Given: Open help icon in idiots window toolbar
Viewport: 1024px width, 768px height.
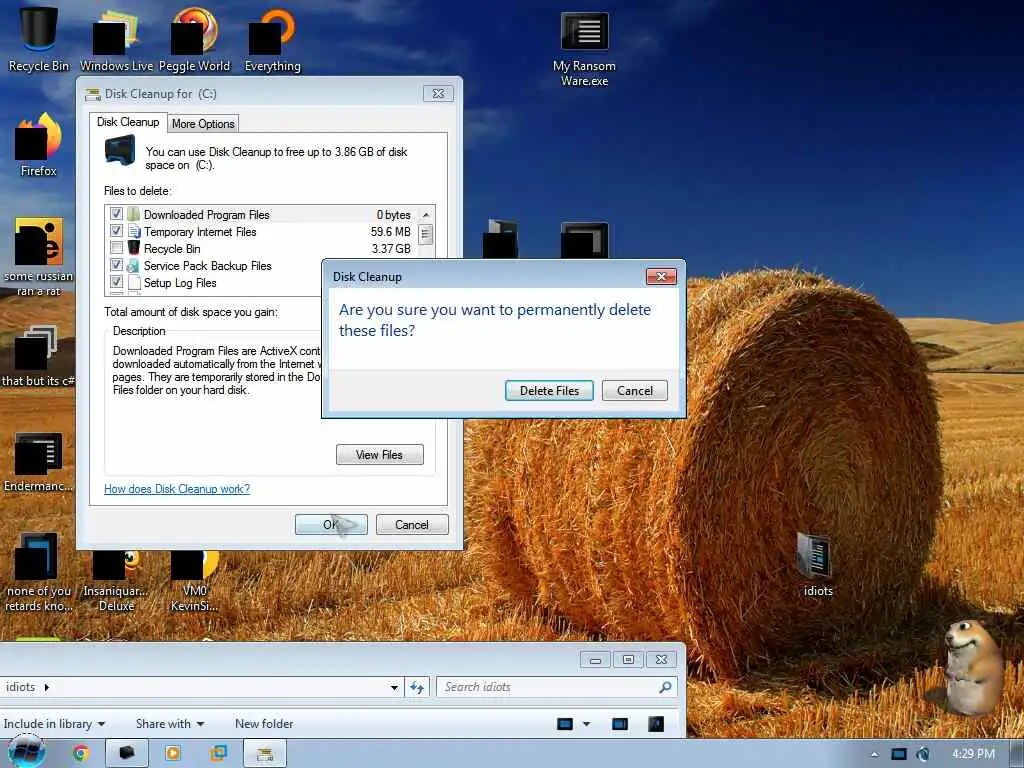Looking at the screenshot, I should pos(656,724).
